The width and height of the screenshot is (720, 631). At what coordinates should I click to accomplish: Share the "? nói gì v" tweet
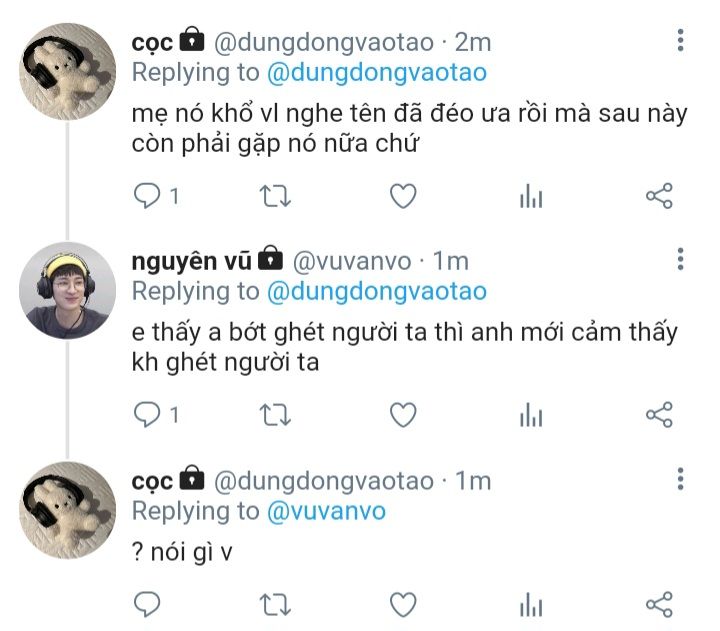point(659,603)
